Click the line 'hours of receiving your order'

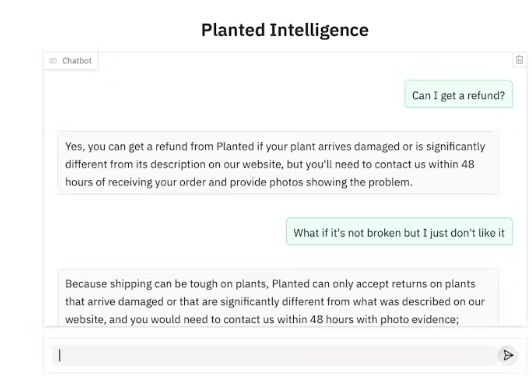coord(239,182)
